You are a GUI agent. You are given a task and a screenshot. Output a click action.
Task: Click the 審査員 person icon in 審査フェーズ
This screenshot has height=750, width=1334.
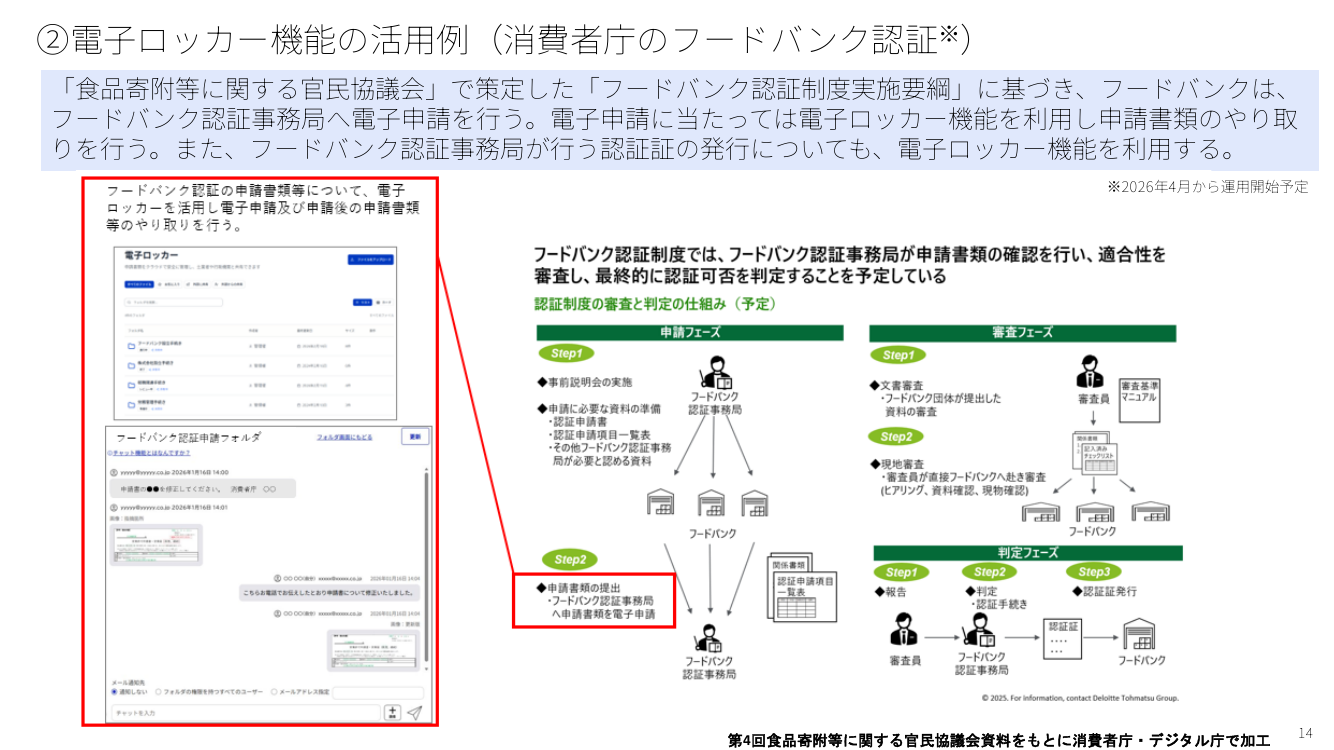click(x=1090, y=373)
